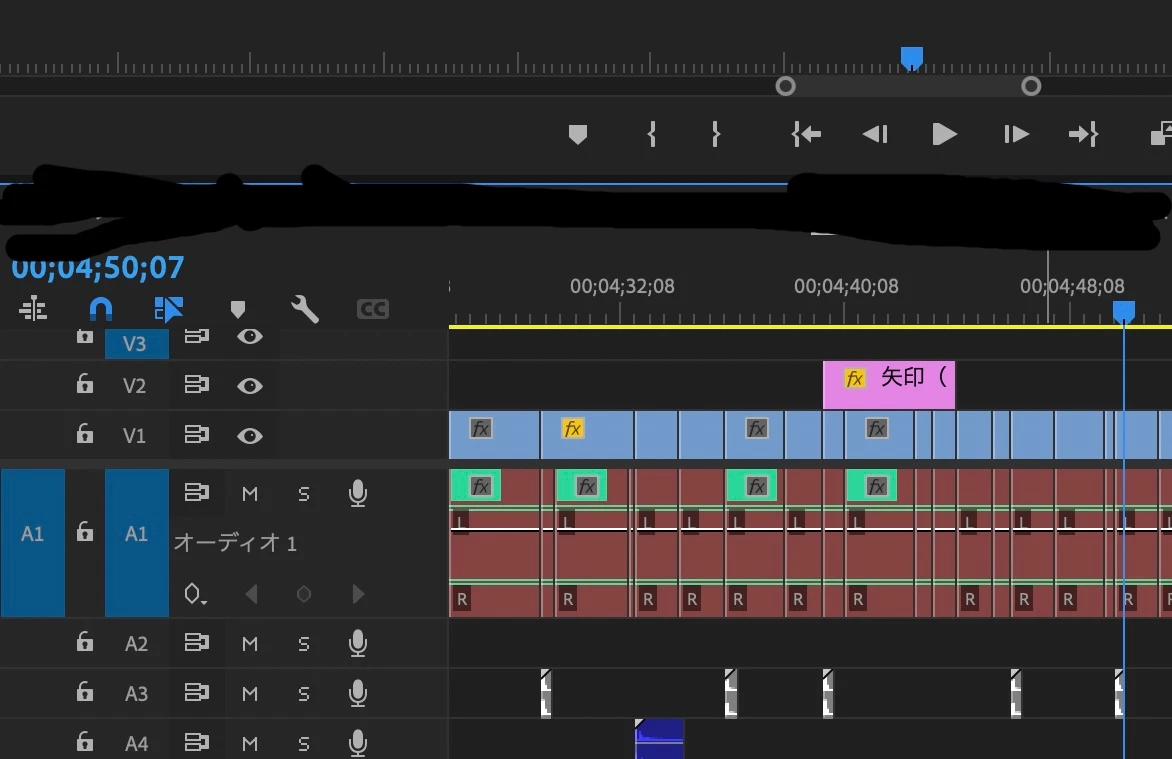The image size is (1172, 759).
Task: Mute track A1 with M button
Action: [250, 494]
